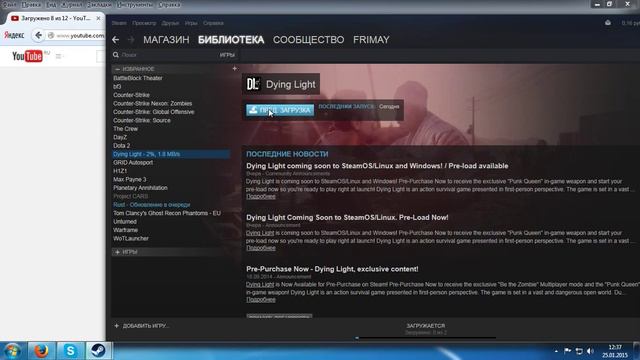The height and width of the screenshot is (360, 640).
Task: Select WoTLauncher in the library
Action: tap(131, 238)
